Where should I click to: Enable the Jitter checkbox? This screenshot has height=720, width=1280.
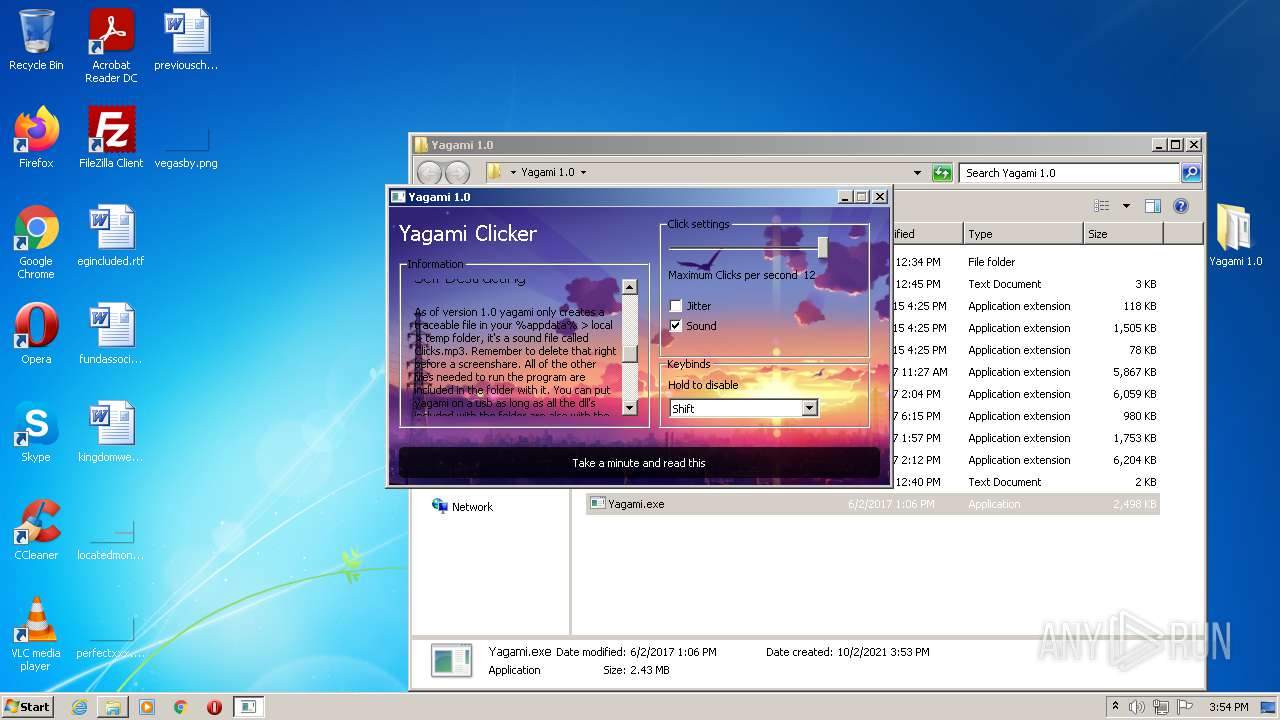point(676,306)
